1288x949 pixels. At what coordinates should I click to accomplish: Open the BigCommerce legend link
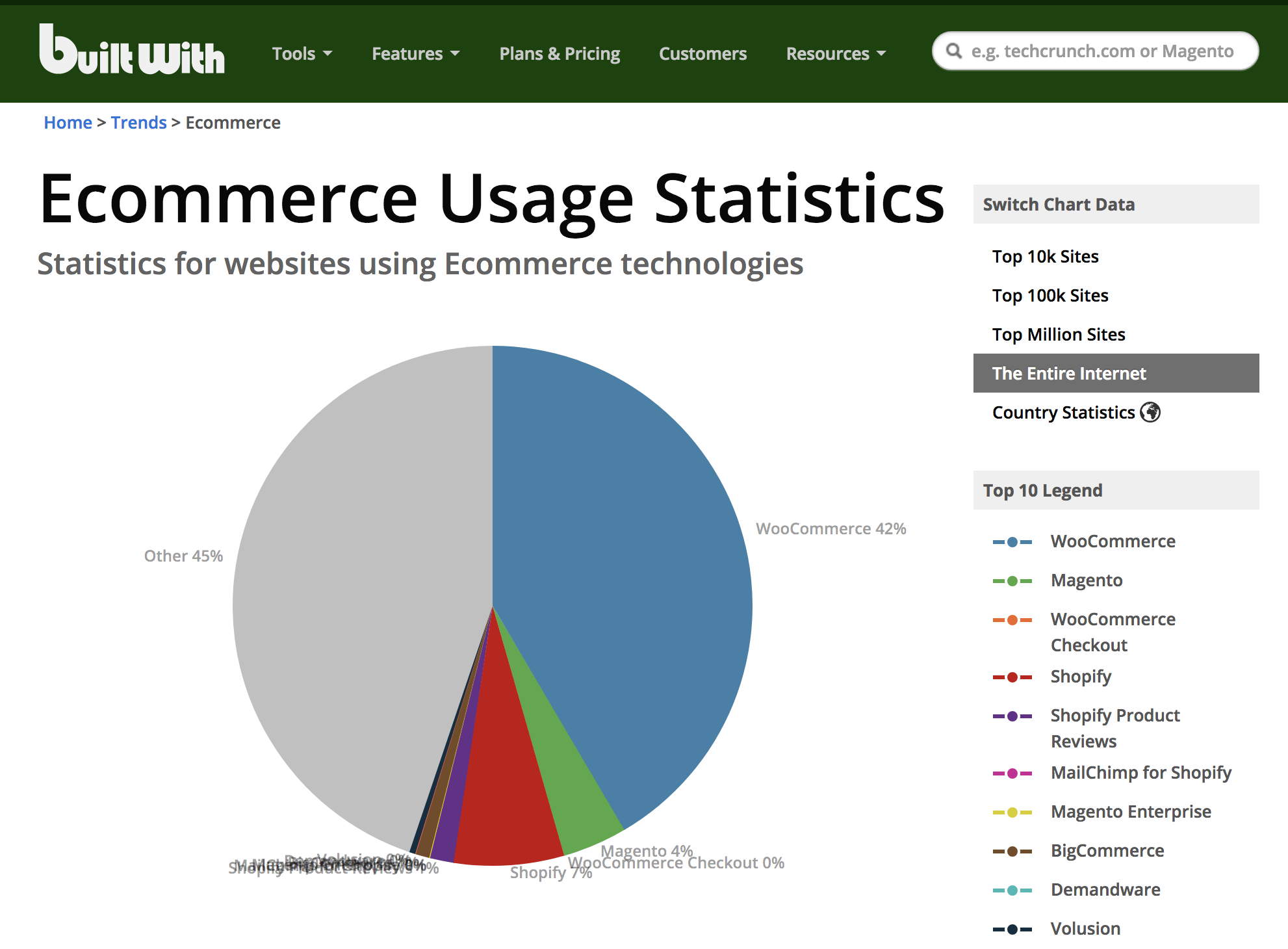1107,851
